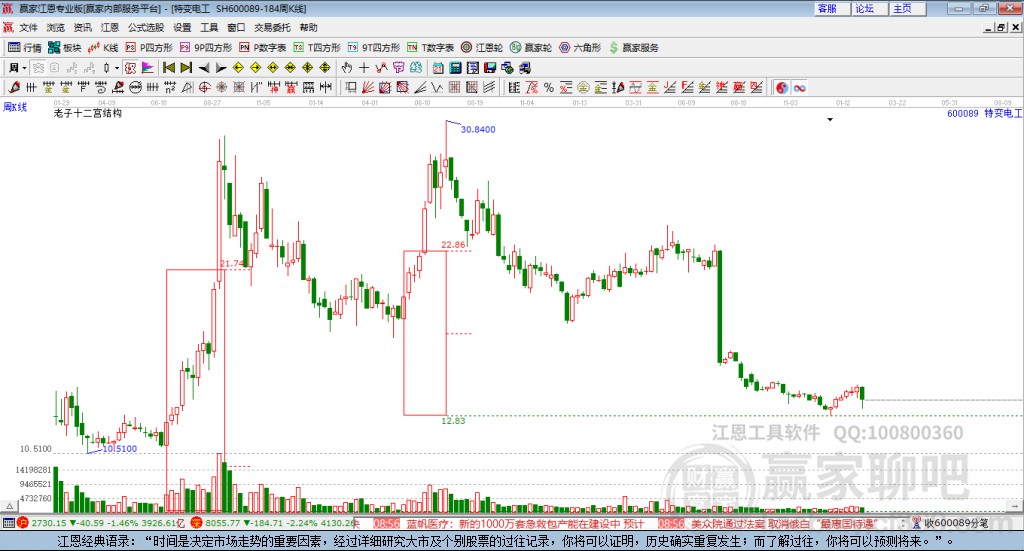The width and height of the screenshot is (1024, 551).
Task: Click the floppy-disk save chart icon
Action: (x=490, y=68)
